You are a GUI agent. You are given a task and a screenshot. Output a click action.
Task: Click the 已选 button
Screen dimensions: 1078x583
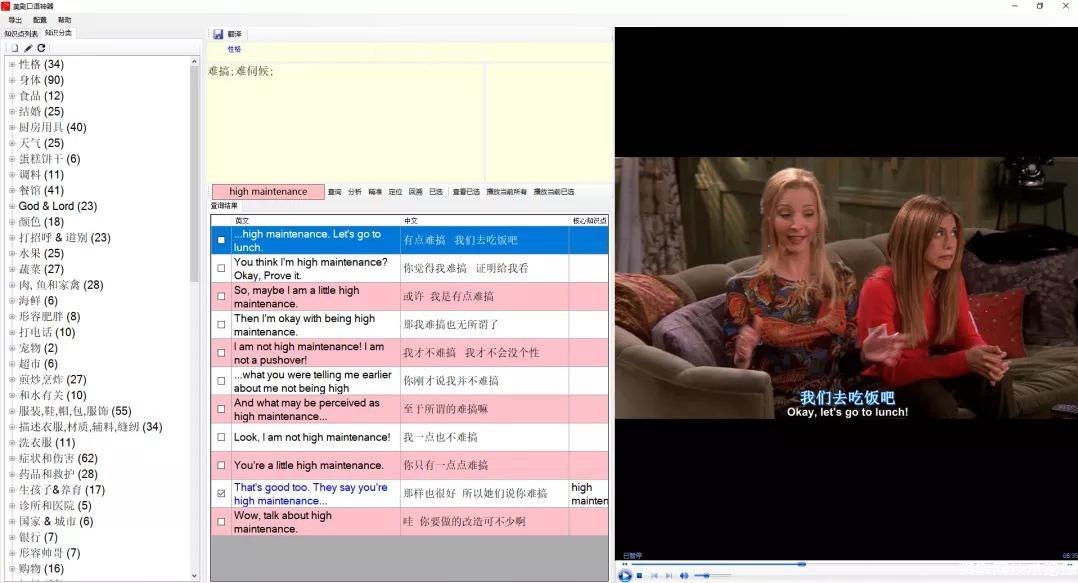tap(436, 192)
